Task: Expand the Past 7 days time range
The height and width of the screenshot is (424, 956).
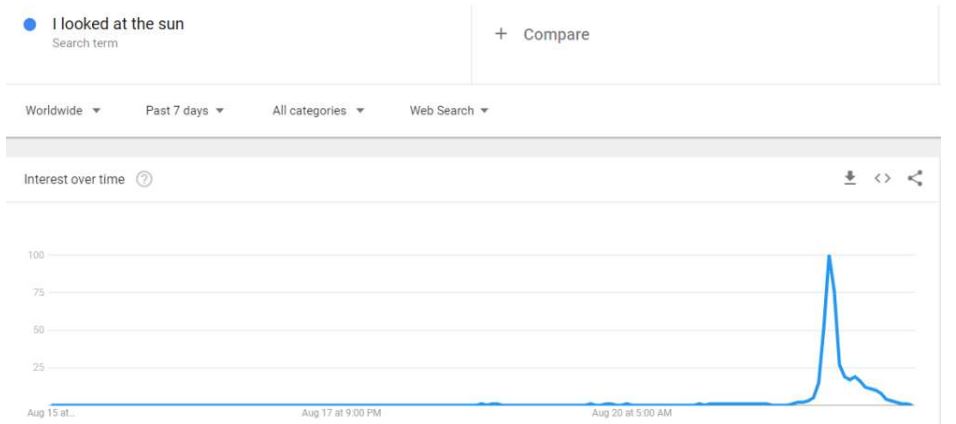Action: pos(185,110)
